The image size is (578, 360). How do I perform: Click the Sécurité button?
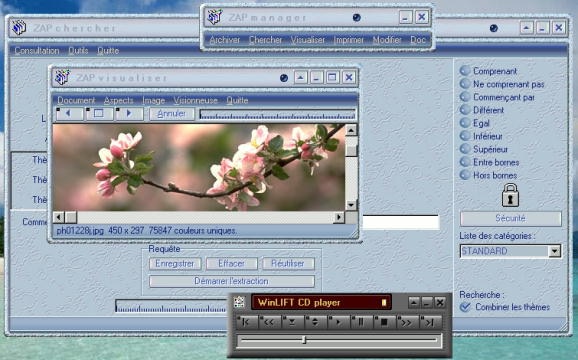[511, 219]
